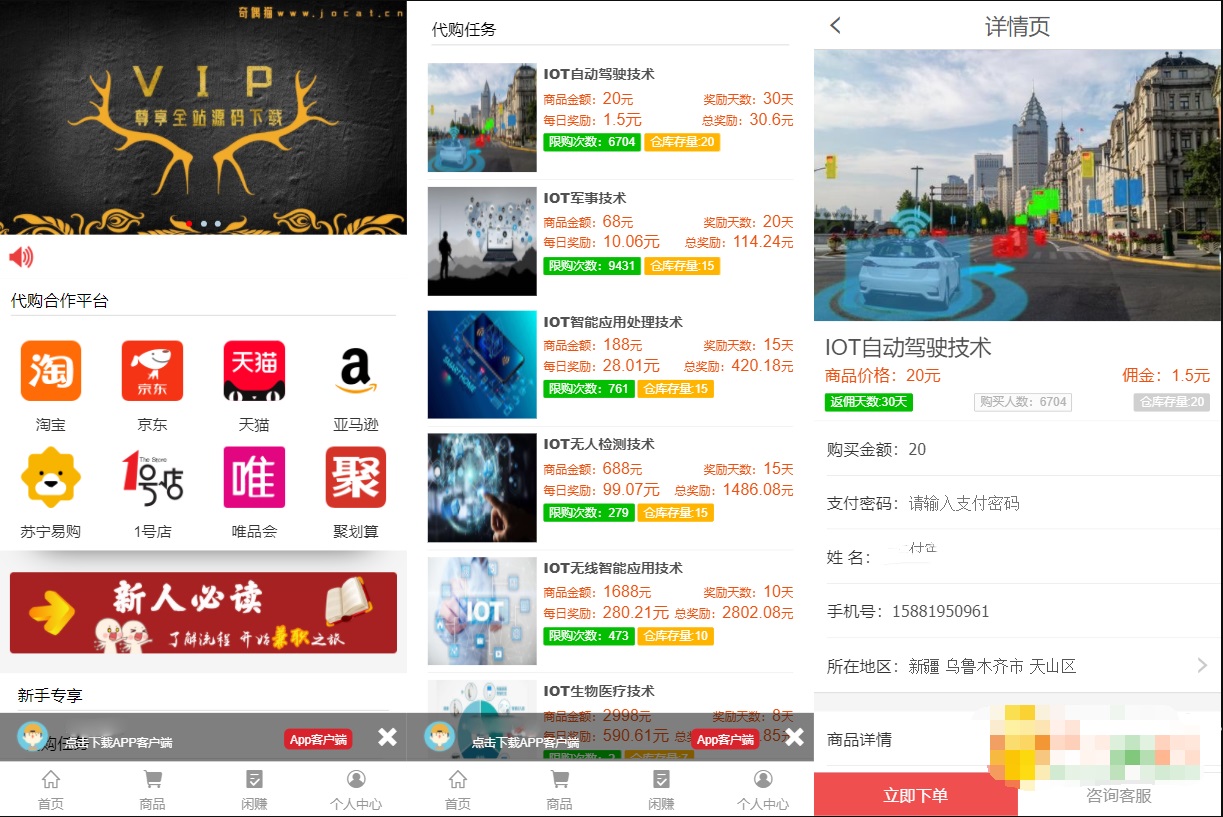This screenshot has width=1223, height=817.
Task: Click the 亚马逊 (Amazon) icon
Action: tap(355, 371)
